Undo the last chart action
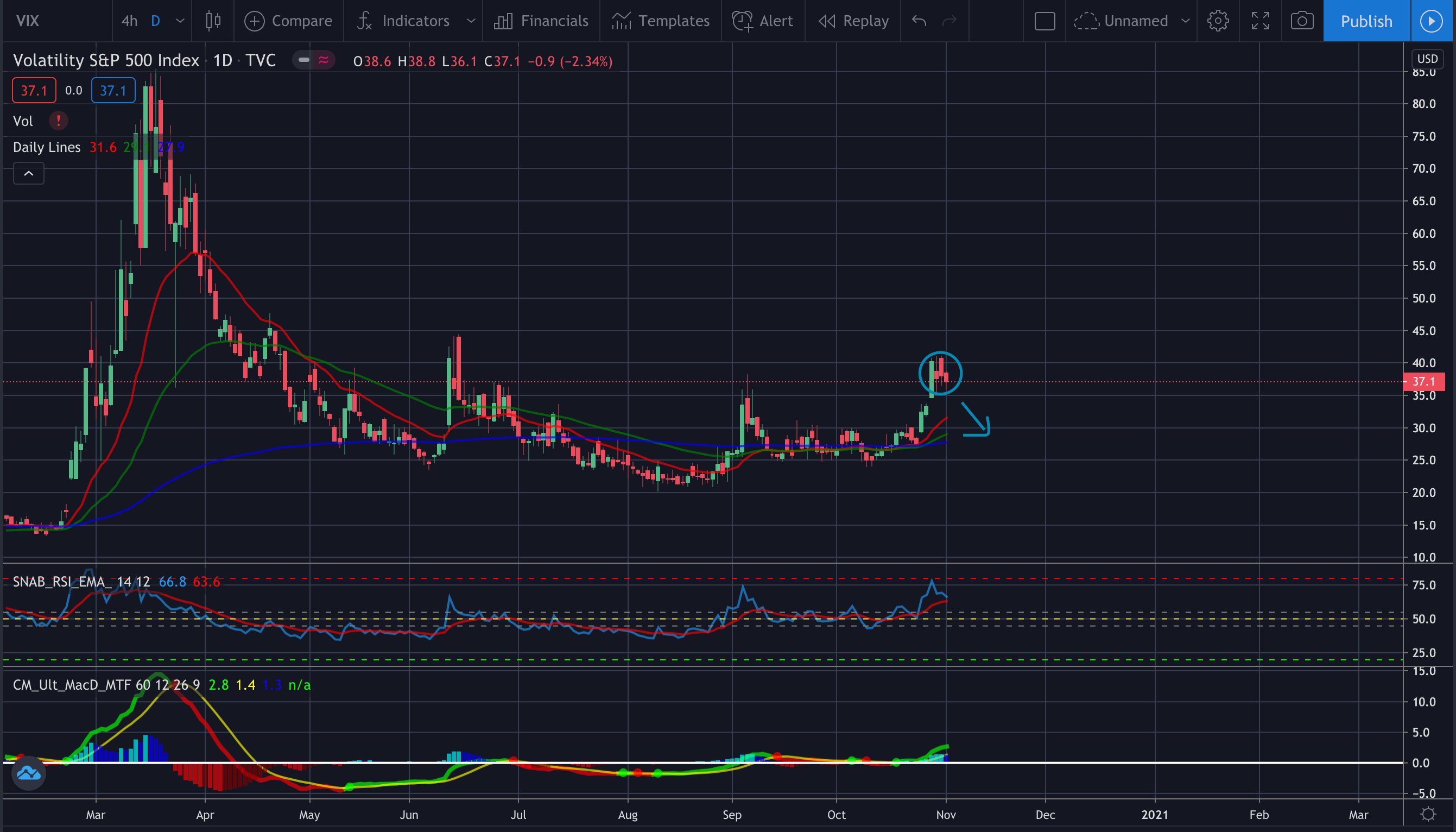Viewport: 1456px width, 832px height. (x=919, y=21)
